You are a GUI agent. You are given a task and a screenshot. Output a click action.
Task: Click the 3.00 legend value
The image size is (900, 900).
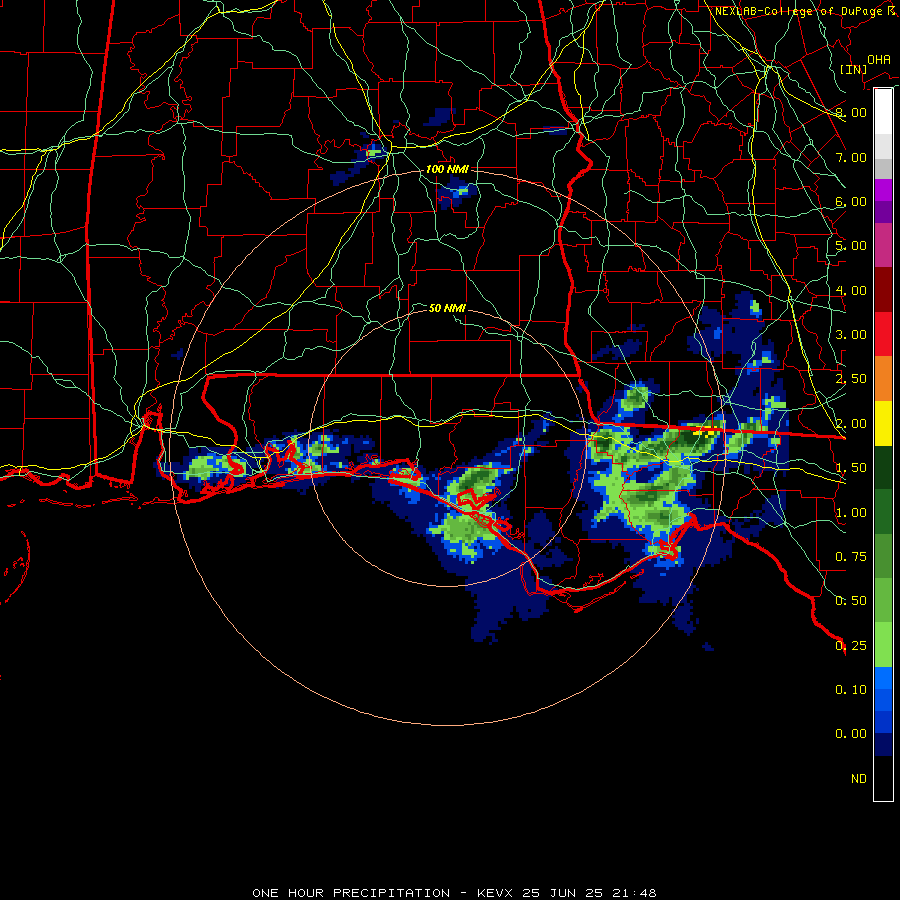(851, 335)
